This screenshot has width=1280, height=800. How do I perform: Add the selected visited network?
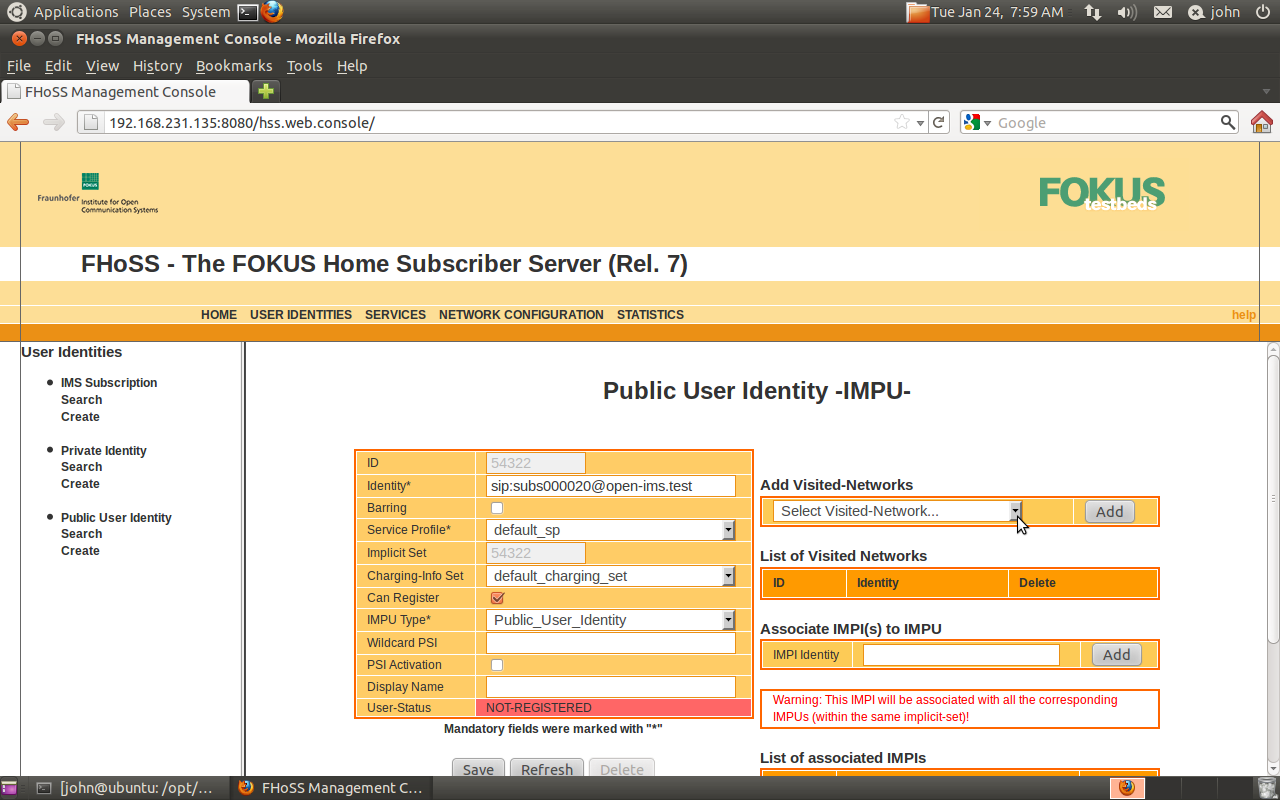tap(1110, 511)
